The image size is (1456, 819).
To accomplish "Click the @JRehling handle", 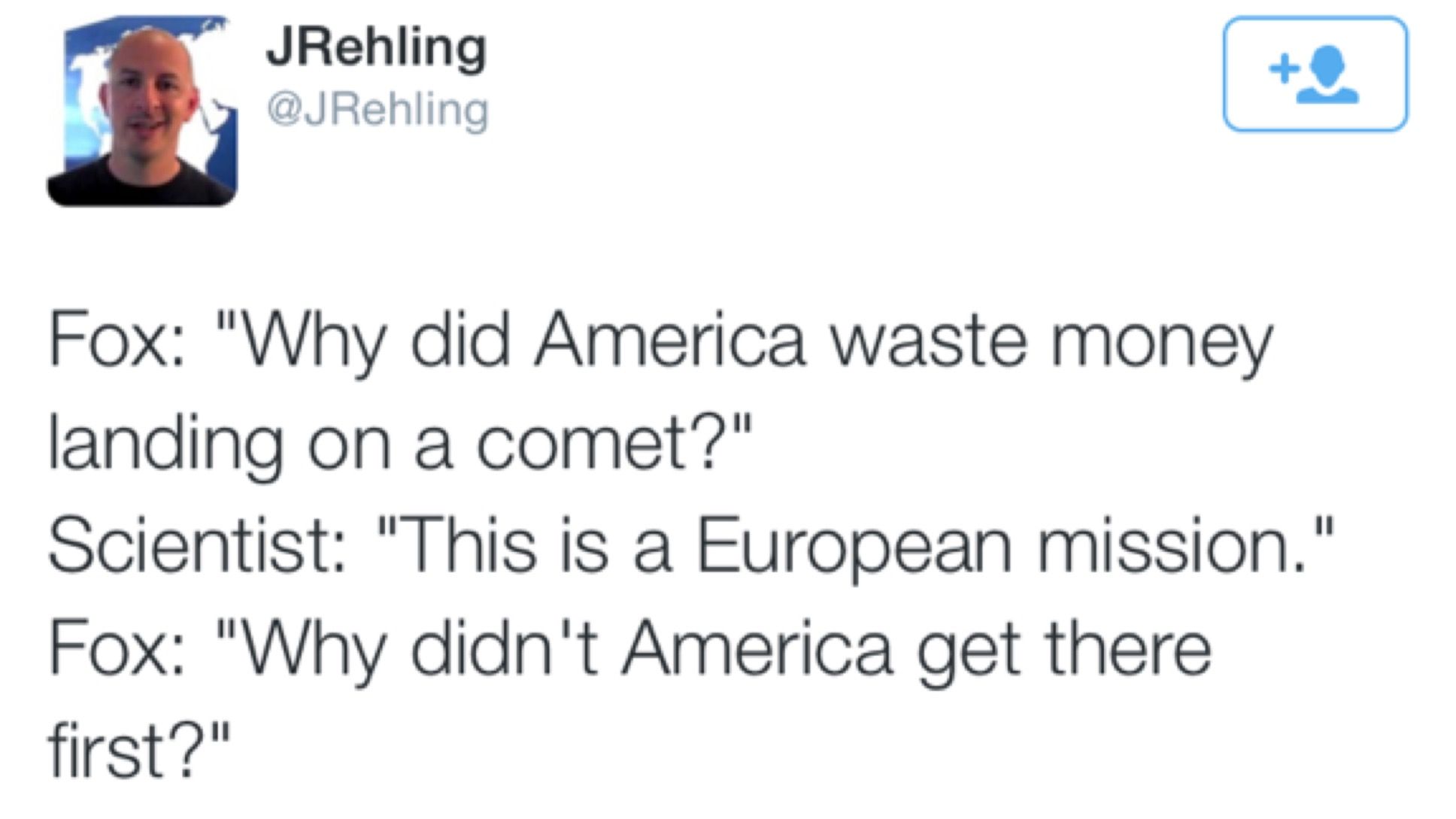I will point(378,110).
